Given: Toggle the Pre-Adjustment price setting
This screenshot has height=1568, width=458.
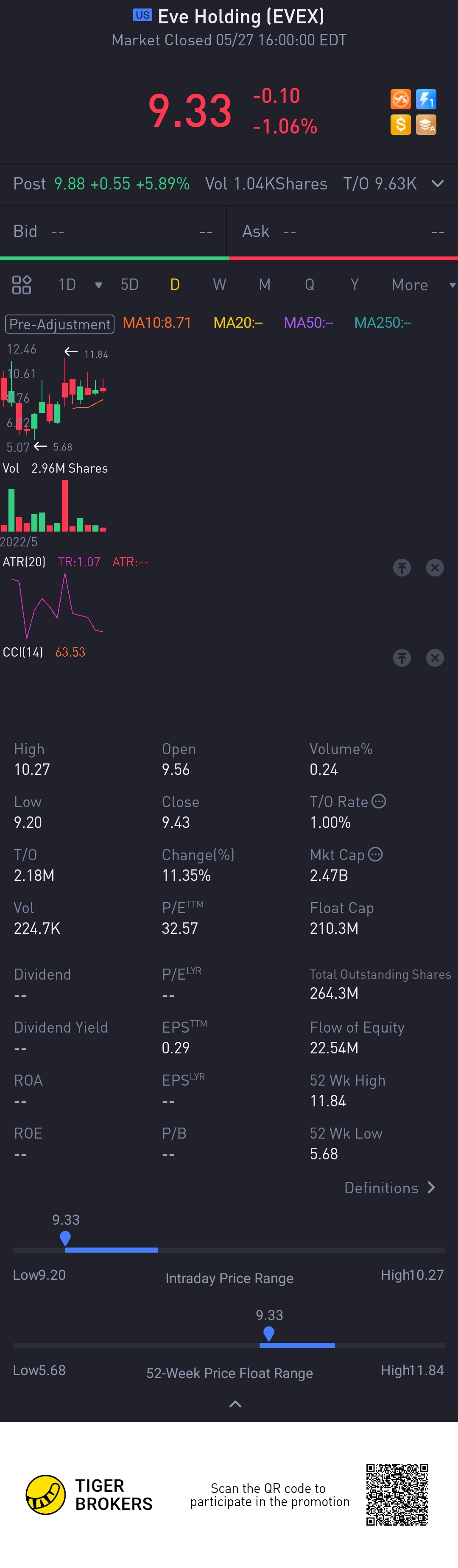Looking at the screenshot, I should (x=60, y=324).
